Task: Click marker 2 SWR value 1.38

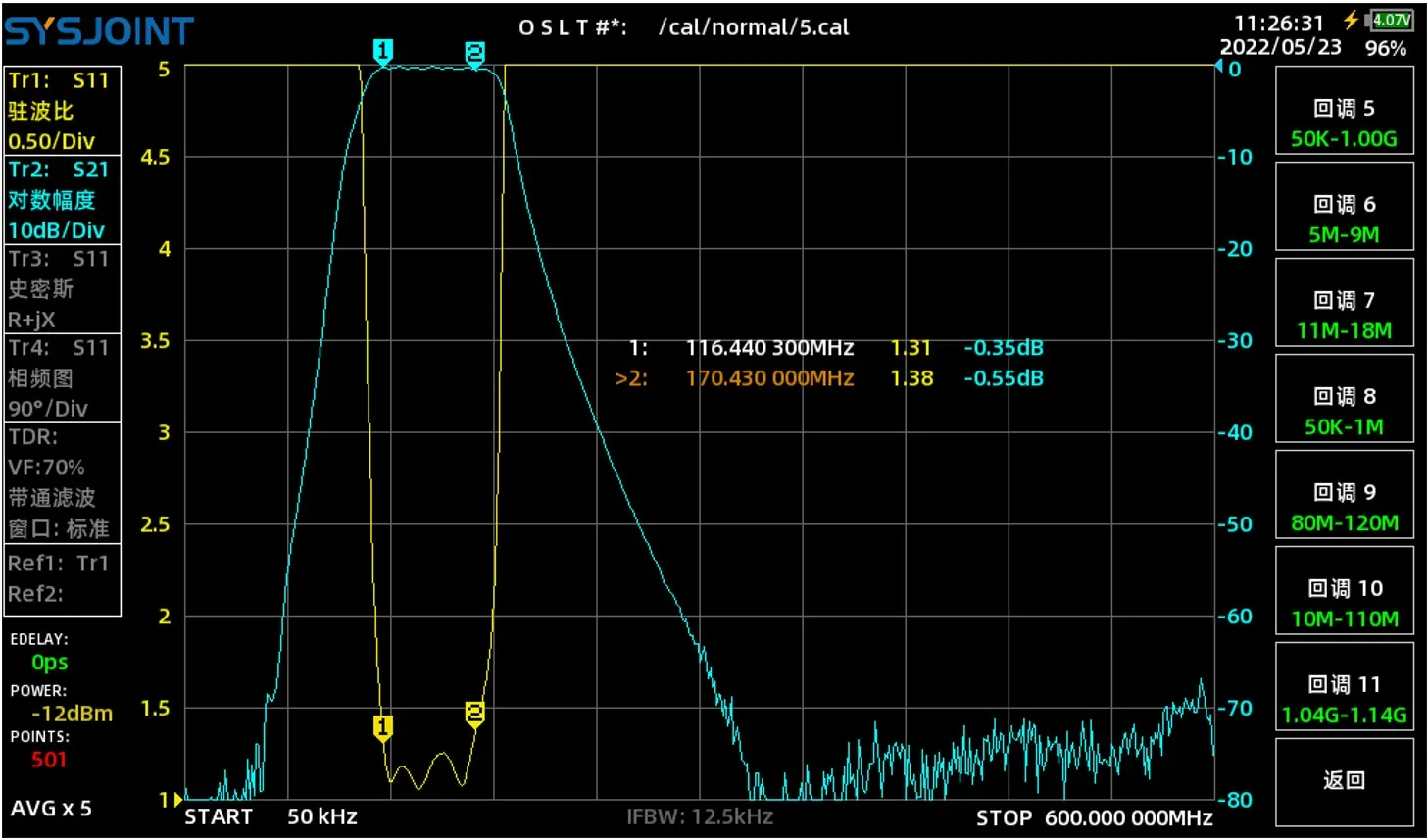Action: tap(911, 378)
